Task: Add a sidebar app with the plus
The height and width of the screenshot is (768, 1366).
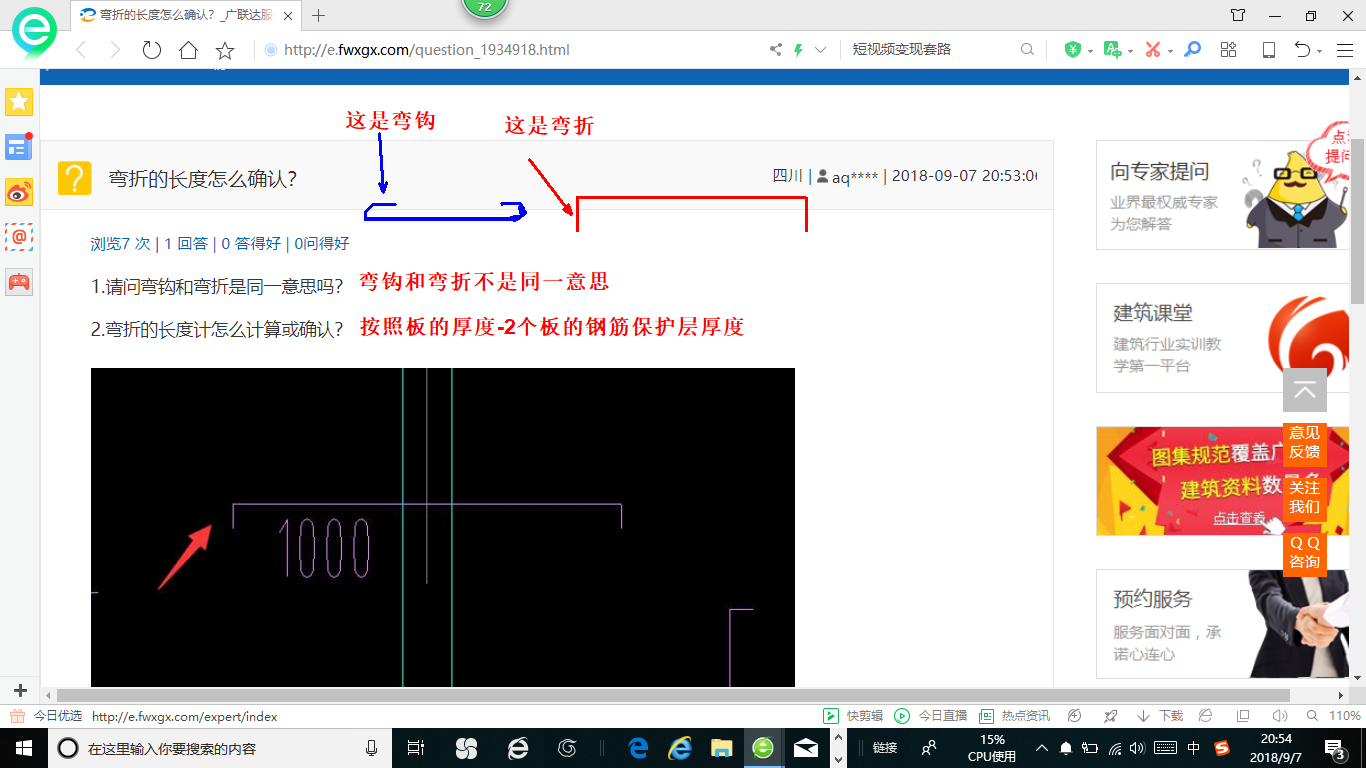Action: click(x=20, y=690)
